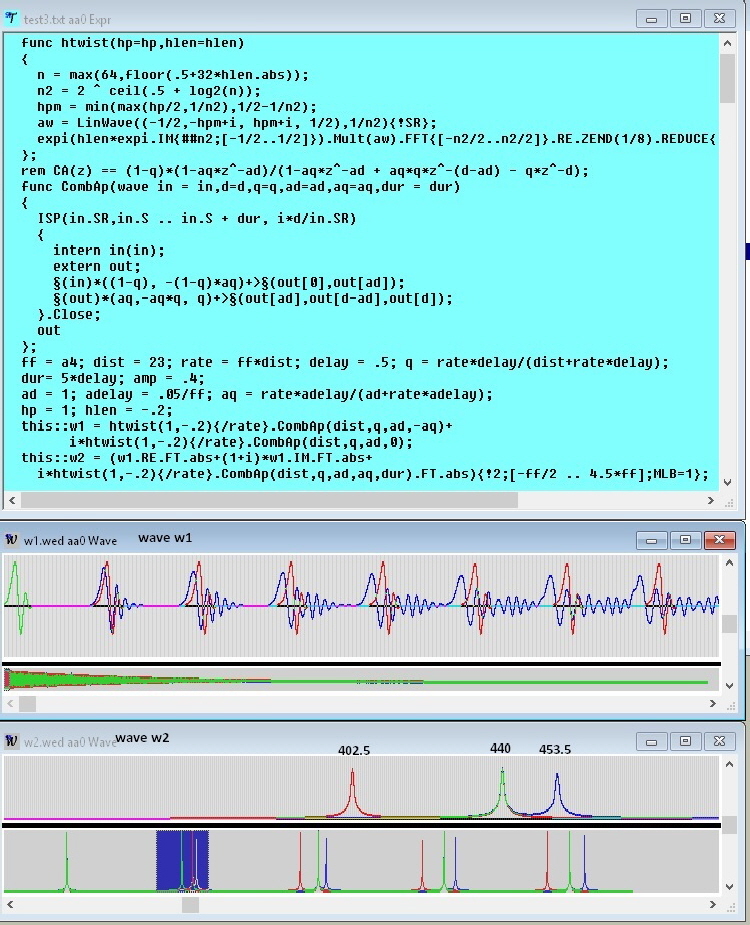Click the 453.5 peak label
750x925 pixels.
coord(555,750)
